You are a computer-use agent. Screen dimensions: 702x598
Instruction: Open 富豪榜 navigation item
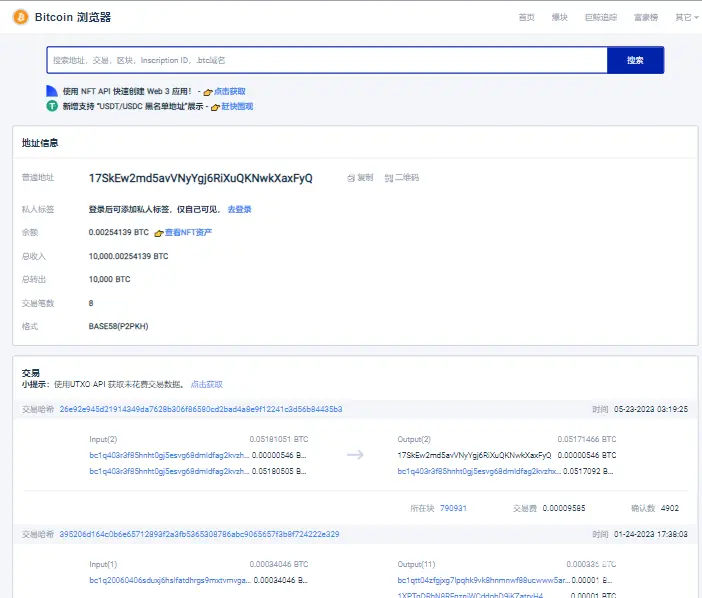point(646,17)
